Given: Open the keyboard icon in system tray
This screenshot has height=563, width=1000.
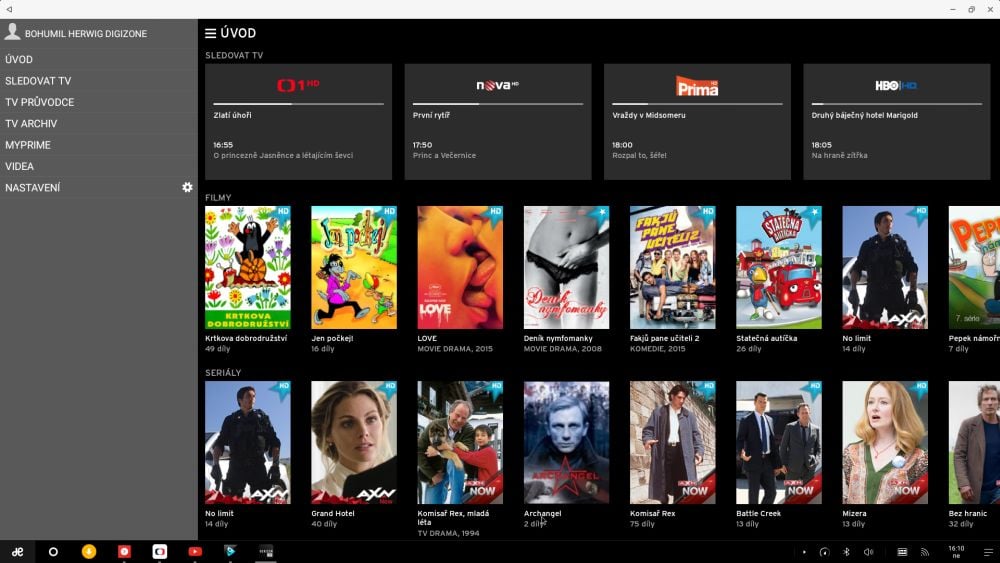Looking at the screenshot, I should 902,552.
